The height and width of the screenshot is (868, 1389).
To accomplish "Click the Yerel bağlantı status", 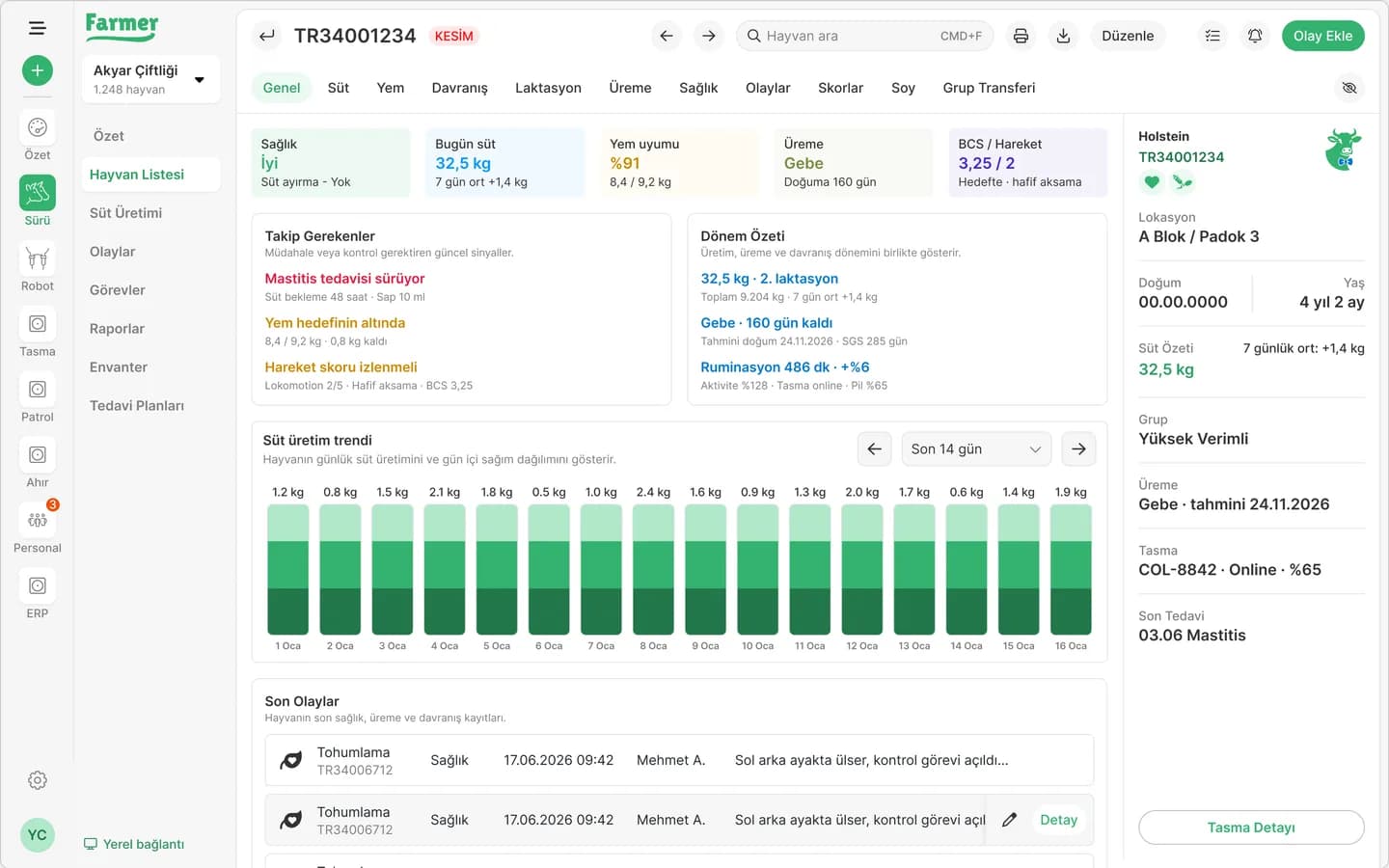I will click(x=134, y=844).
